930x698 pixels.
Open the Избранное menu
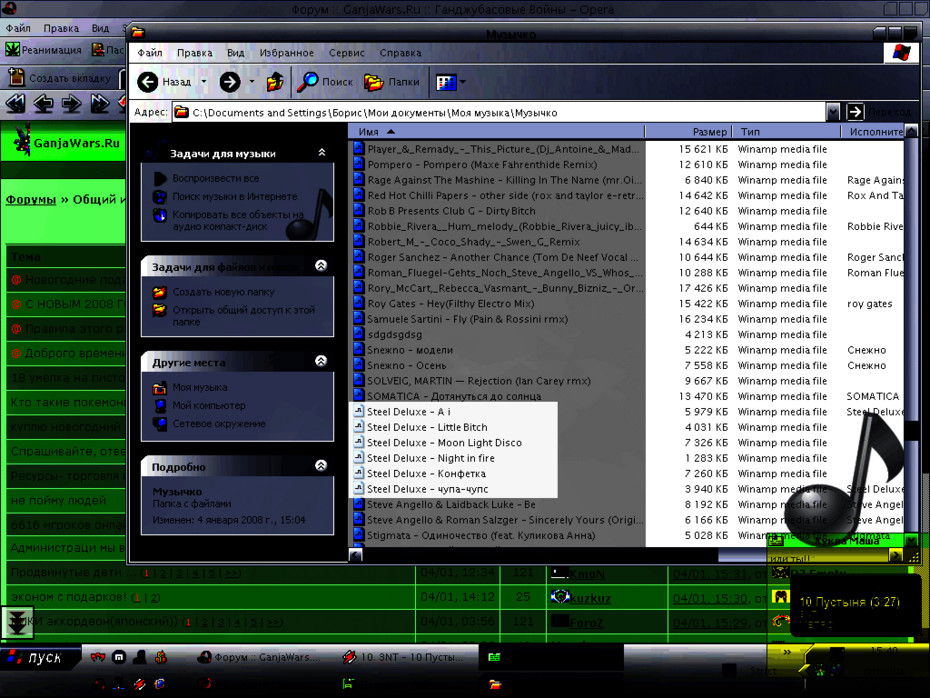point(286,53)
